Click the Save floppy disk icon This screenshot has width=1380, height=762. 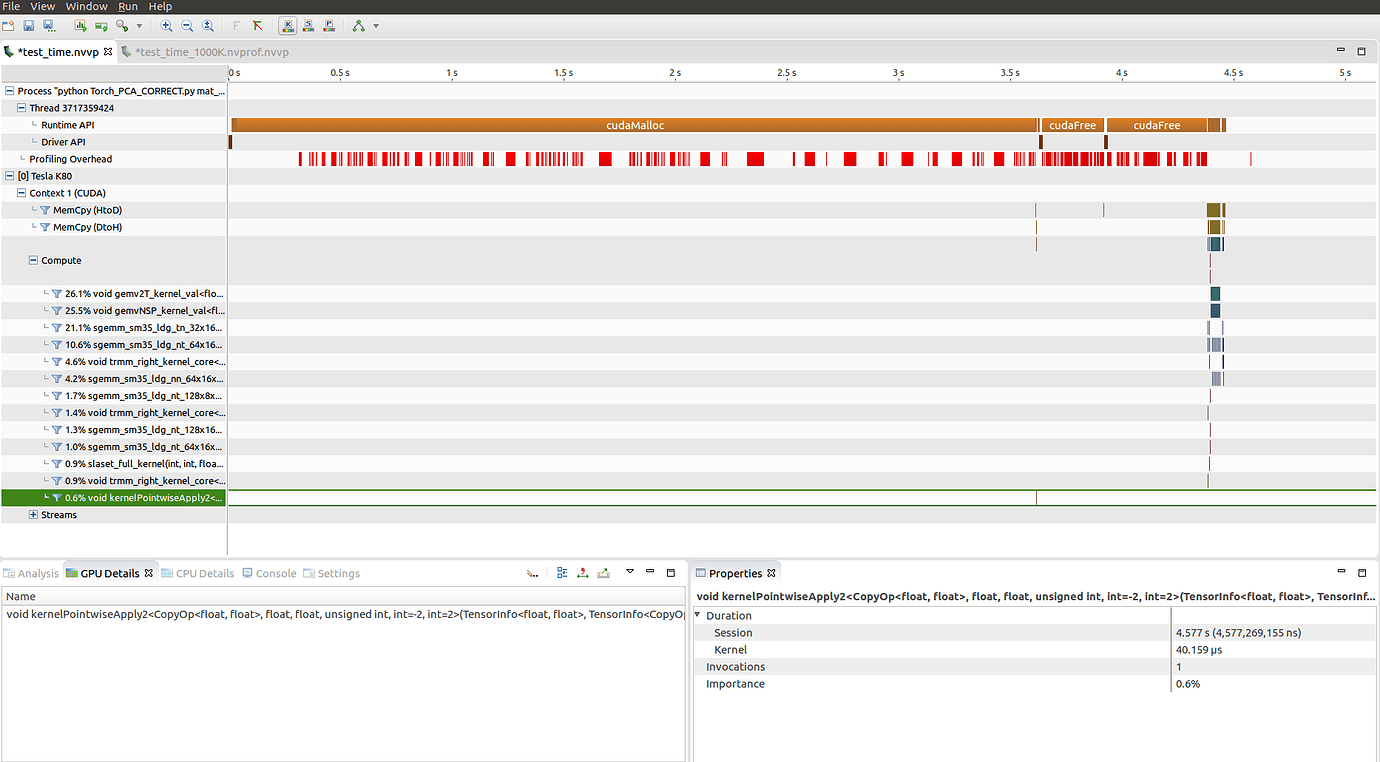click(x=29, y=25)
